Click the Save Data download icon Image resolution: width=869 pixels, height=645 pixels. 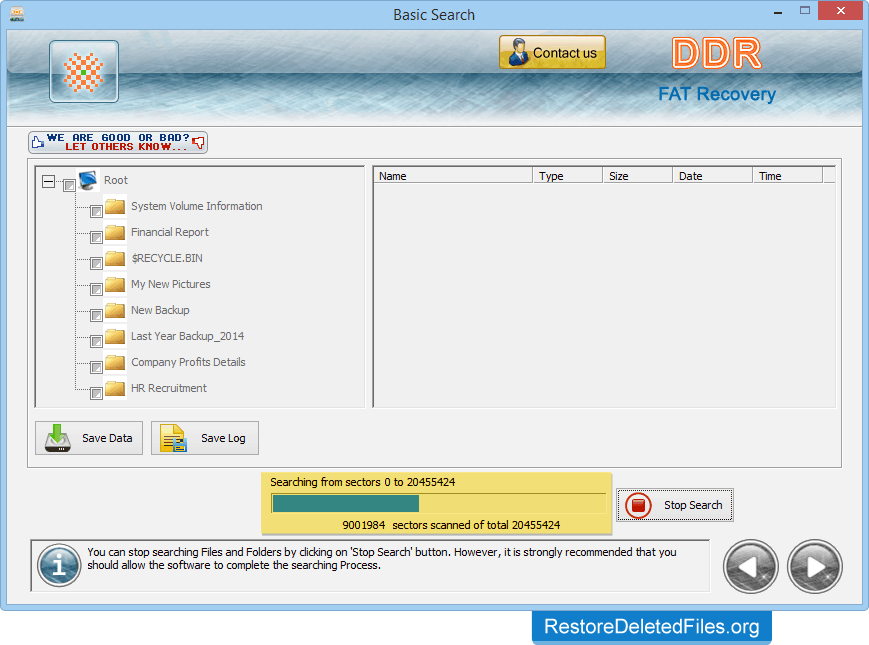point(58,438)
